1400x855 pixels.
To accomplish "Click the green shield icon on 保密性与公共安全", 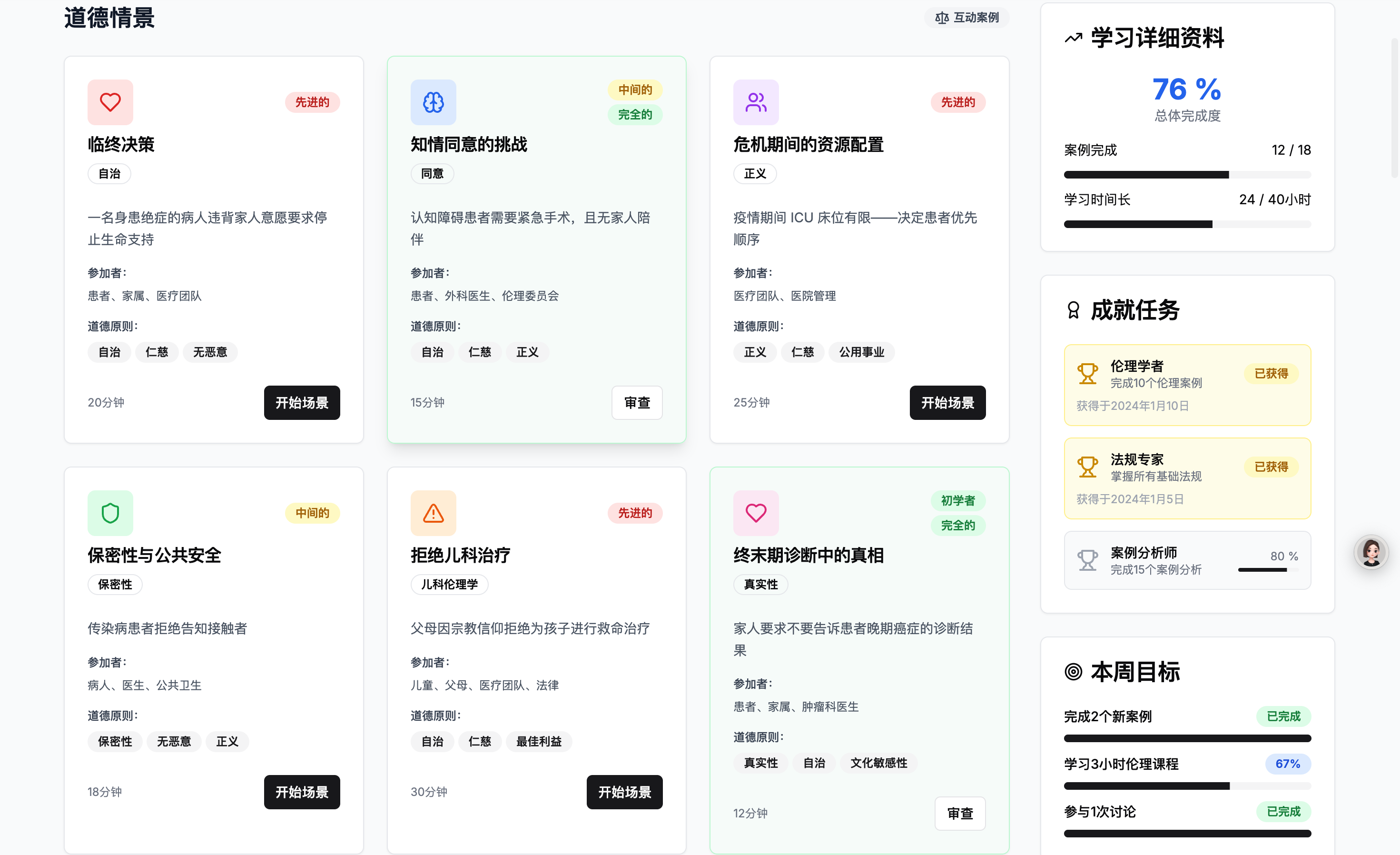I will point(110,513).
